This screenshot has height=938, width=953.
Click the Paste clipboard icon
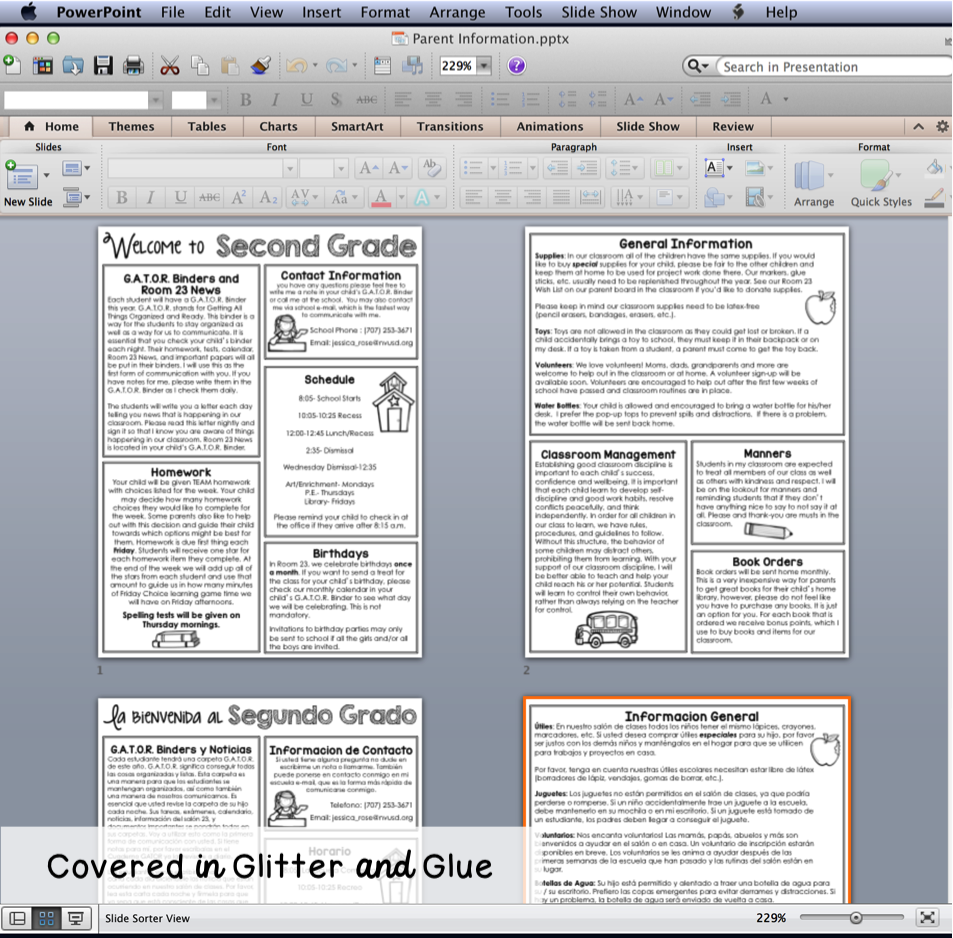coord(230,65)
